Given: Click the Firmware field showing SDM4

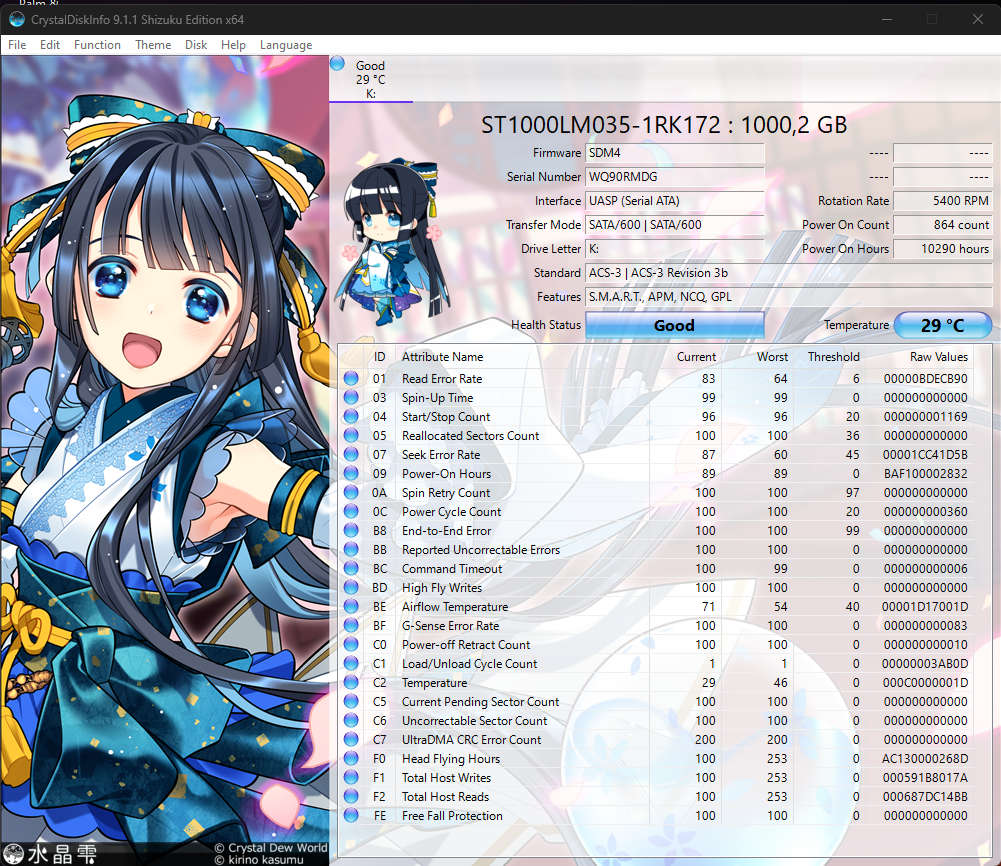Looking at the screenshot, I should (x=675, y=153).
